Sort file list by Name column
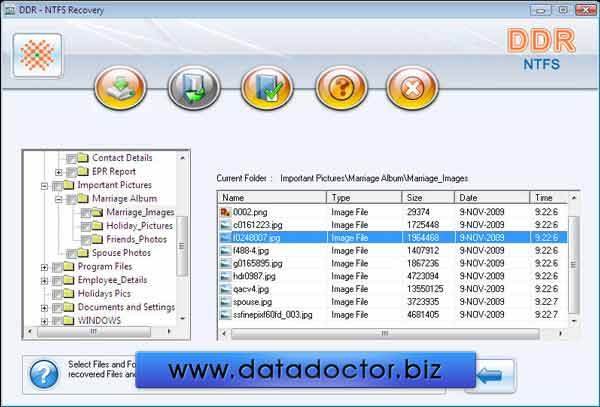The image size is (600, 407). click(272, 197)
